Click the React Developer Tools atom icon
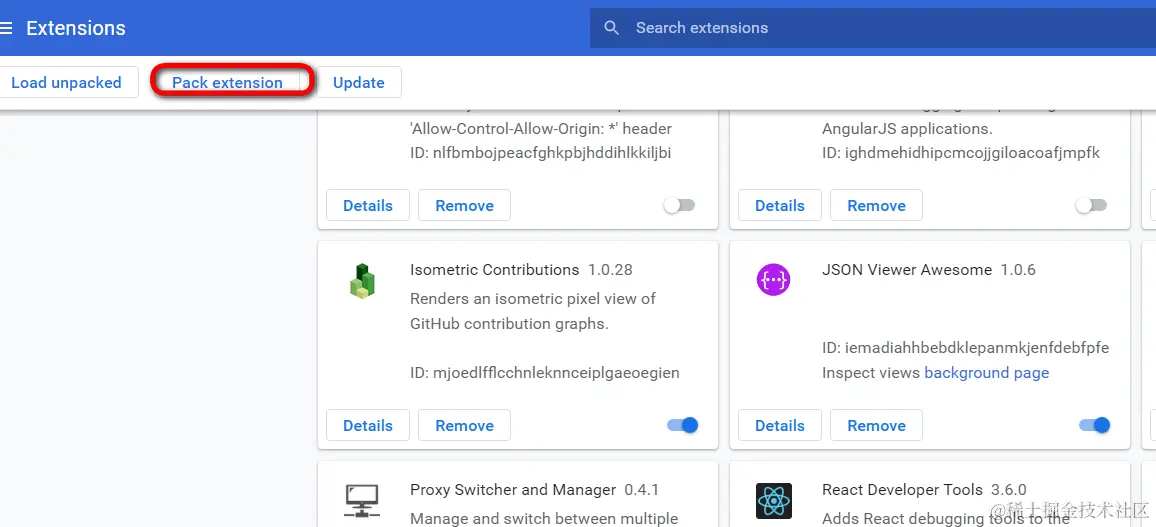This screenshot has height=527, width=1156. pos(773,500)
